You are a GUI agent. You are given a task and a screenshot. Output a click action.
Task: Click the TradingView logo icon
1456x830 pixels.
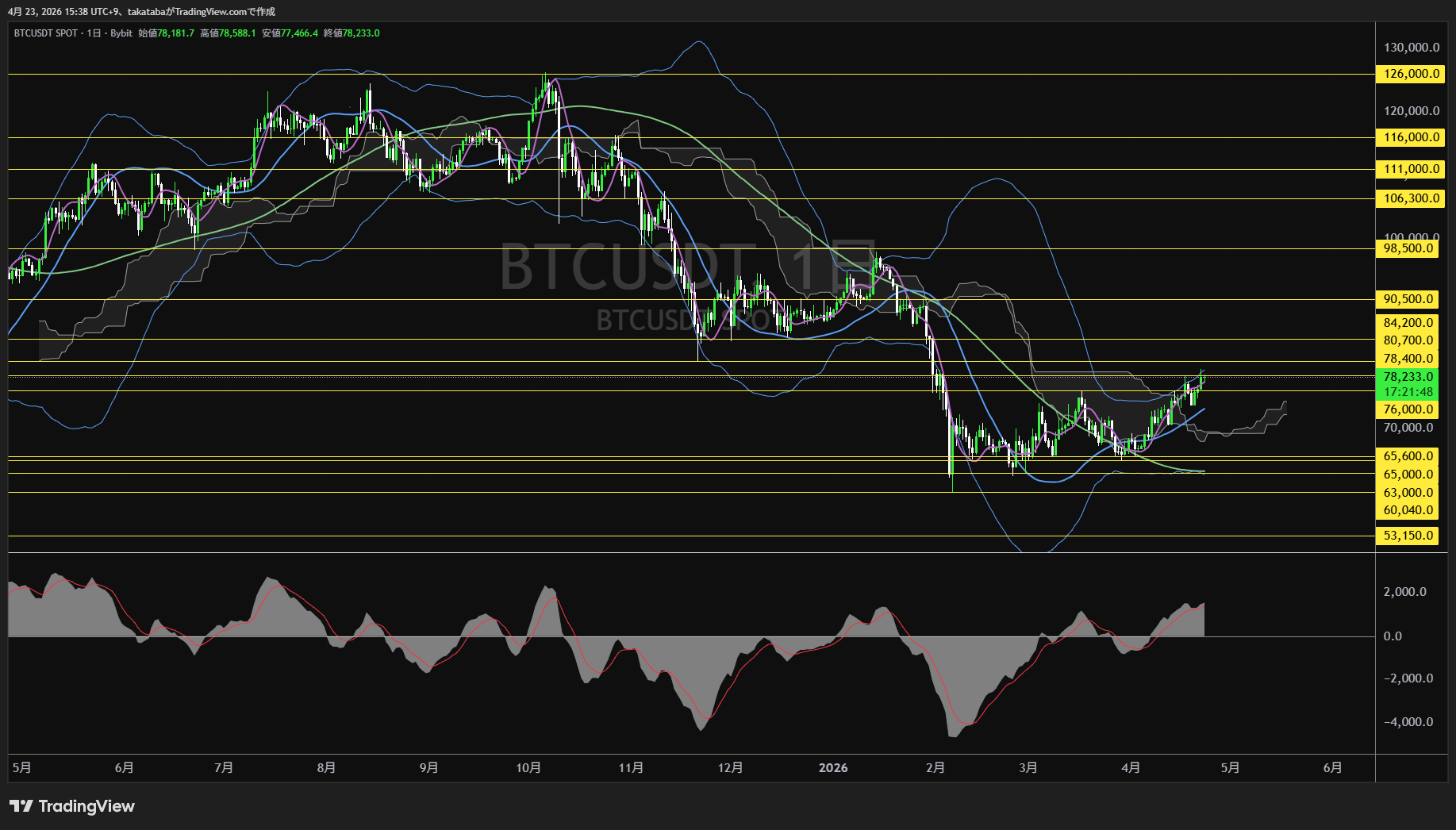21,806
